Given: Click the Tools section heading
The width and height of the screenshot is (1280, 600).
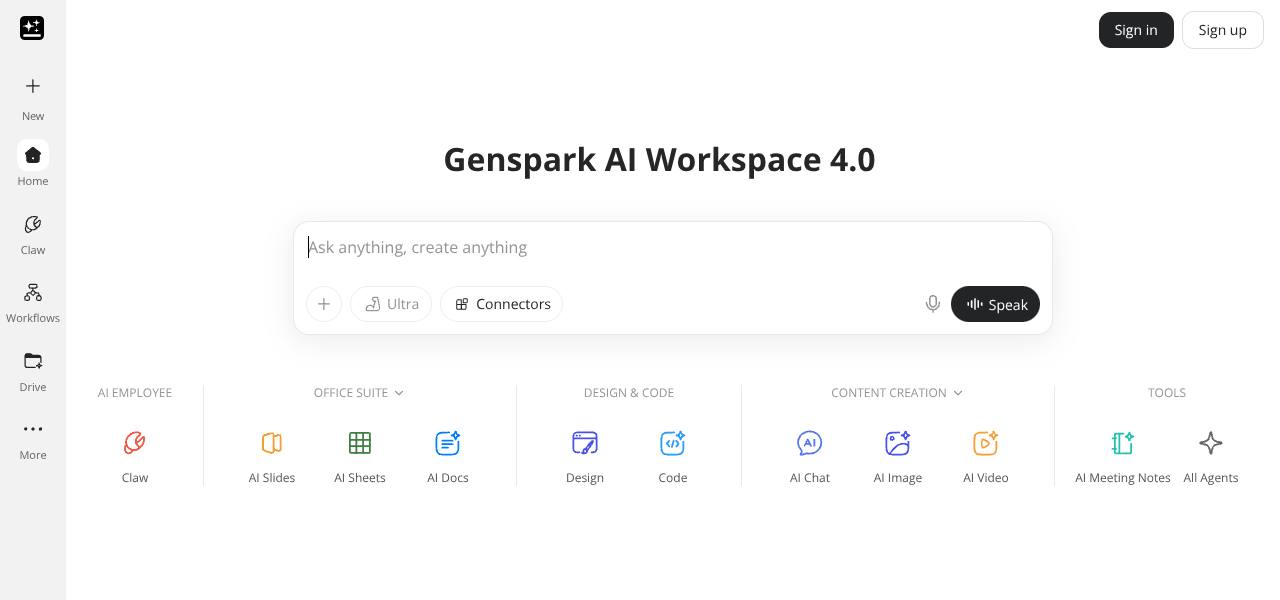Looking at the screenshot, I should tap(1167, 393).
